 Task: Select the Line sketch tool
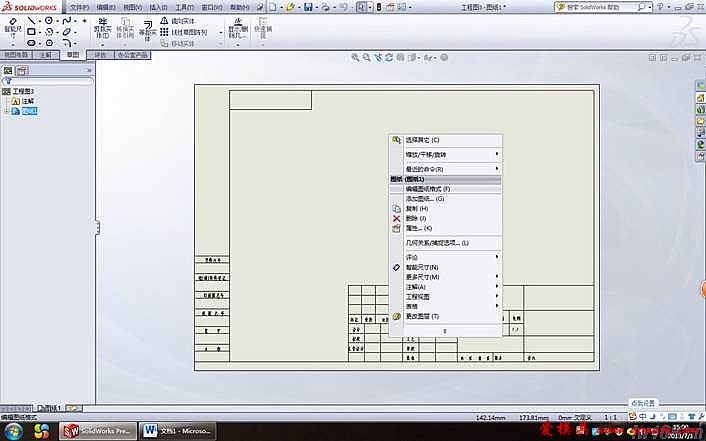tap(33, 20)
